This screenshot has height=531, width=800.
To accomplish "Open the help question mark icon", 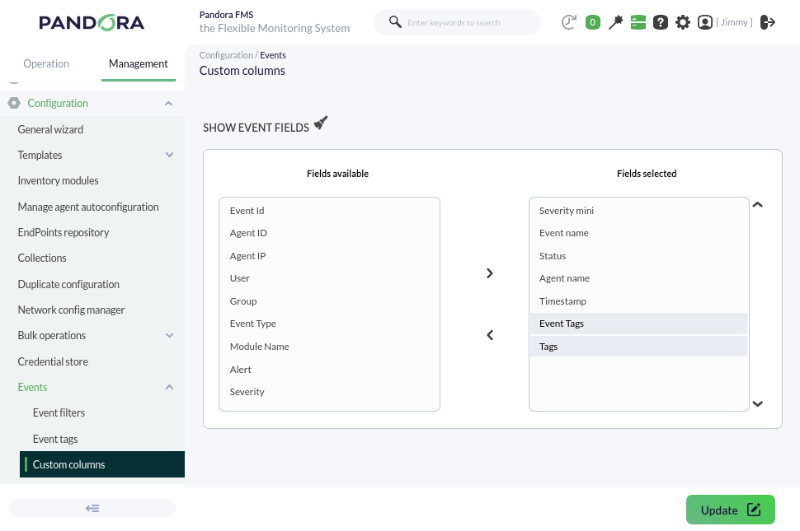I will pyautogui.click(x=660, y=22).
